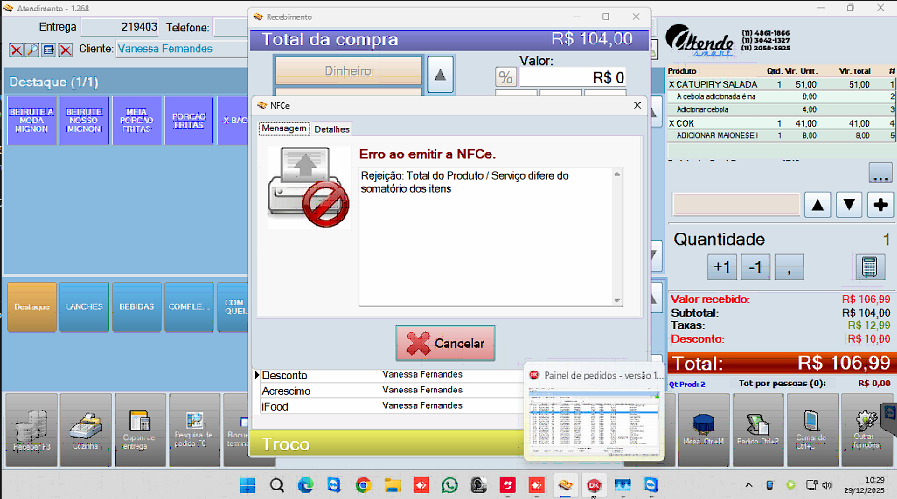897x499 pixels.
Task: Select BEBIDAS category button
Action: 137,307
